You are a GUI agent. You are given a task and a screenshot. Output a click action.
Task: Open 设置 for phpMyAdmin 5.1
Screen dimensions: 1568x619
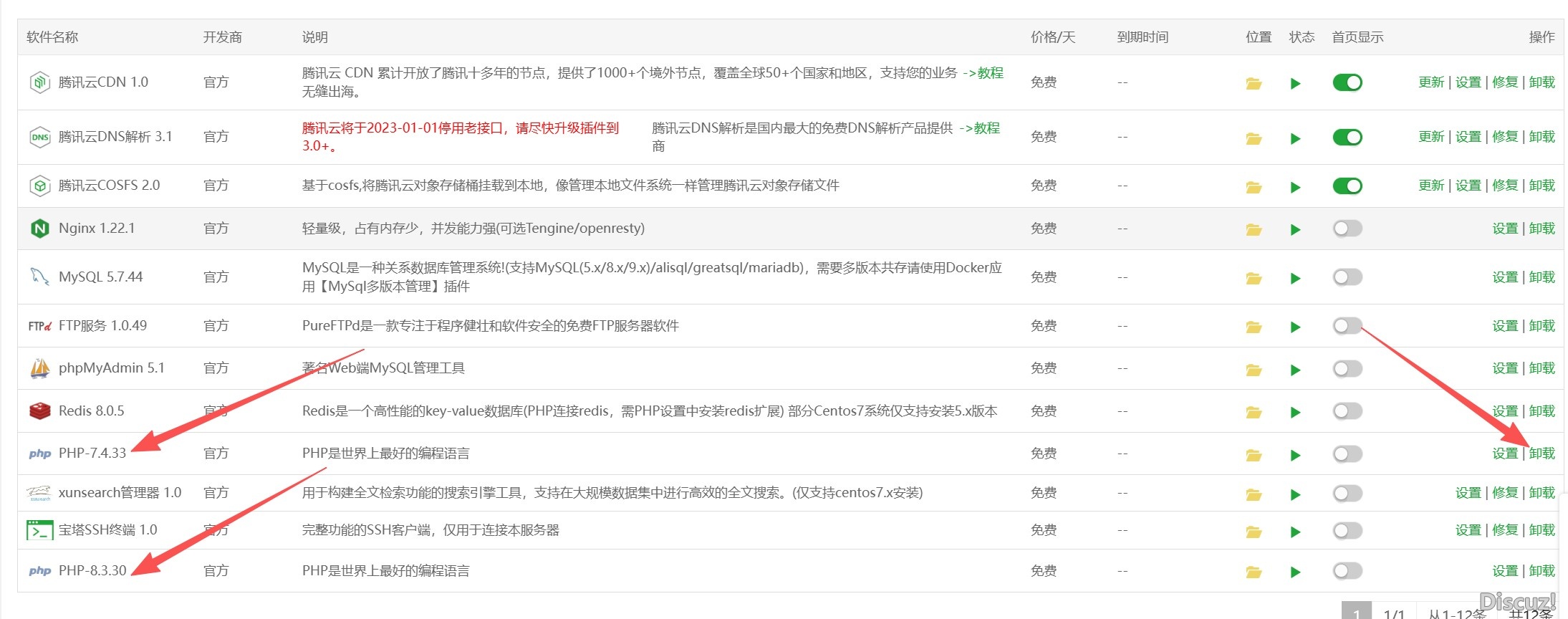1505,368
